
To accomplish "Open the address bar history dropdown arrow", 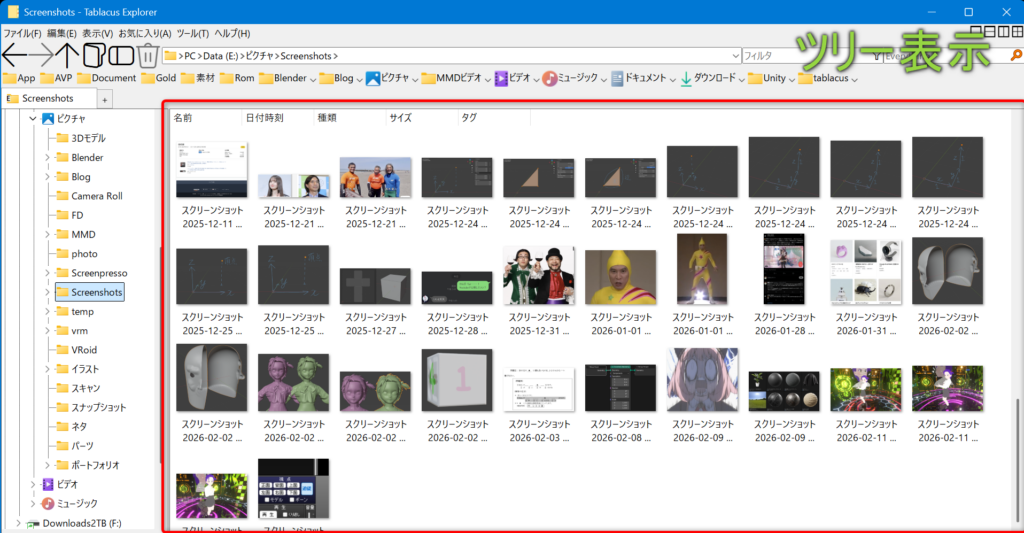I will [734, 56].
